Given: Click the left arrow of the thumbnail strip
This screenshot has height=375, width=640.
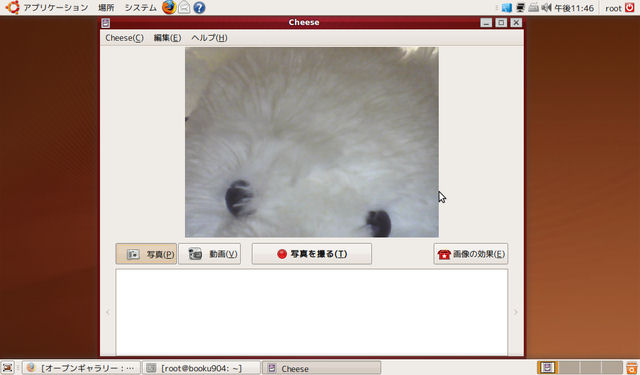Looking at the screenshot, I should click(108, 312).
